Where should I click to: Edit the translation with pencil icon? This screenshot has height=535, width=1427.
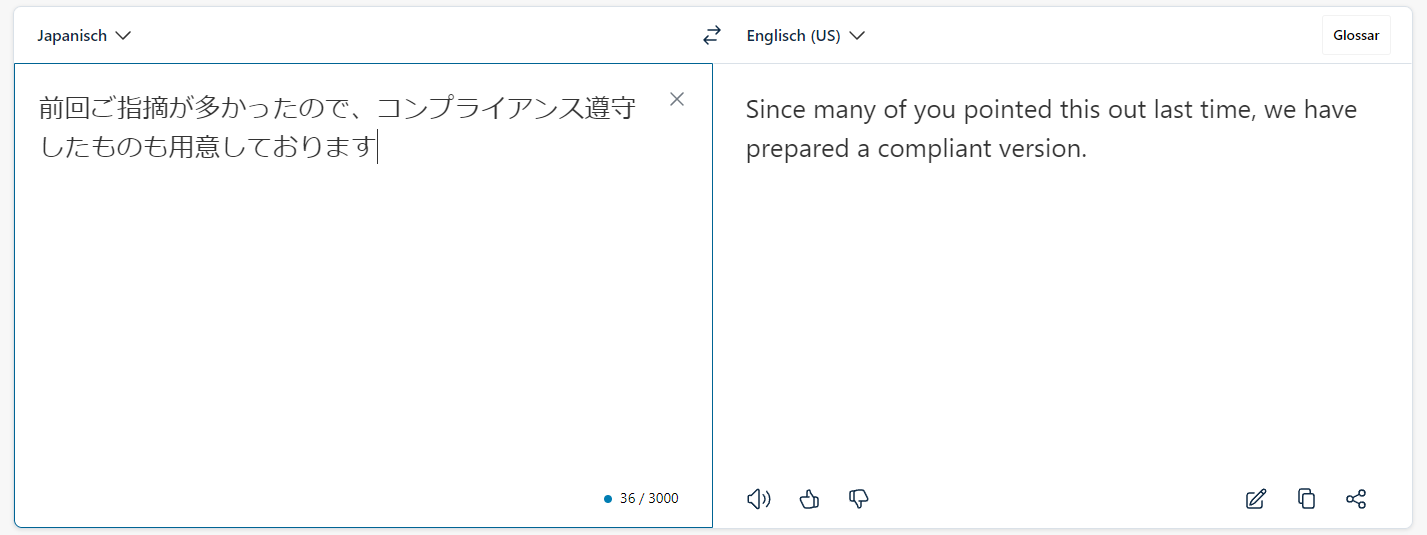[1256, 498]
